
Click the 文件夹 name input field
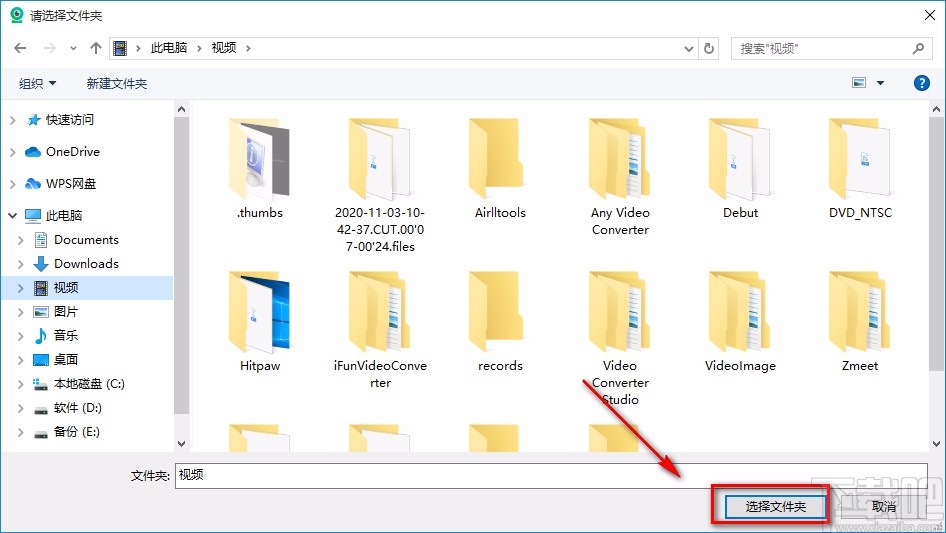(551, 476)
